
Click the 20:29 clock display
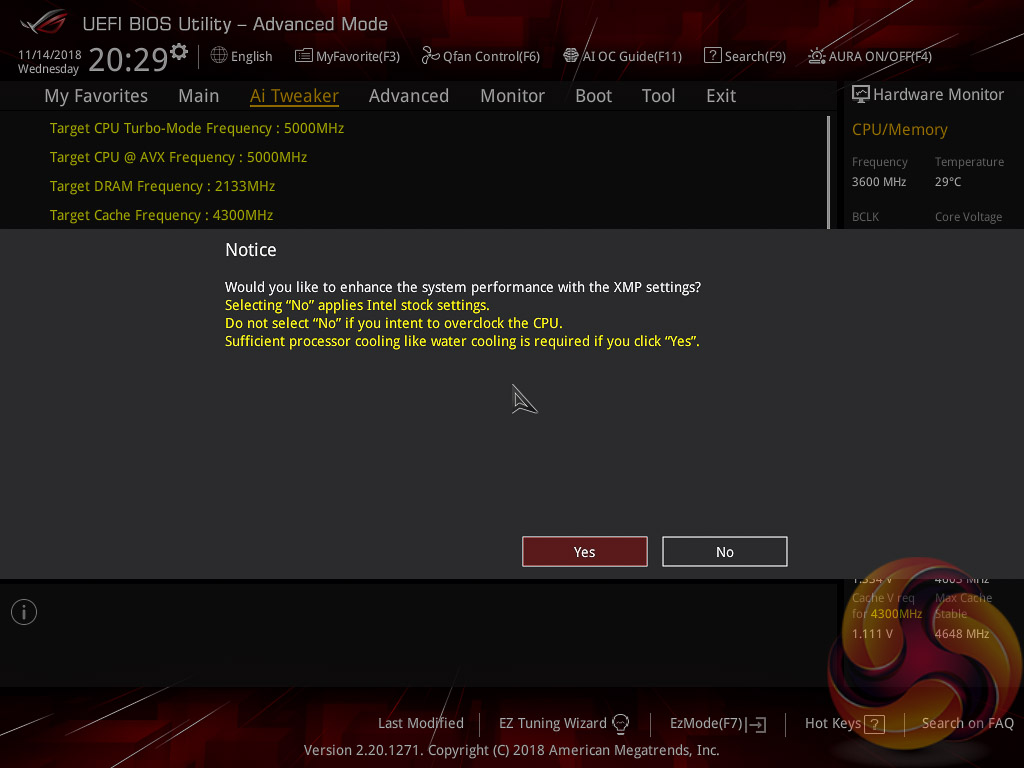pyautogui.click(x=128, y=59)
